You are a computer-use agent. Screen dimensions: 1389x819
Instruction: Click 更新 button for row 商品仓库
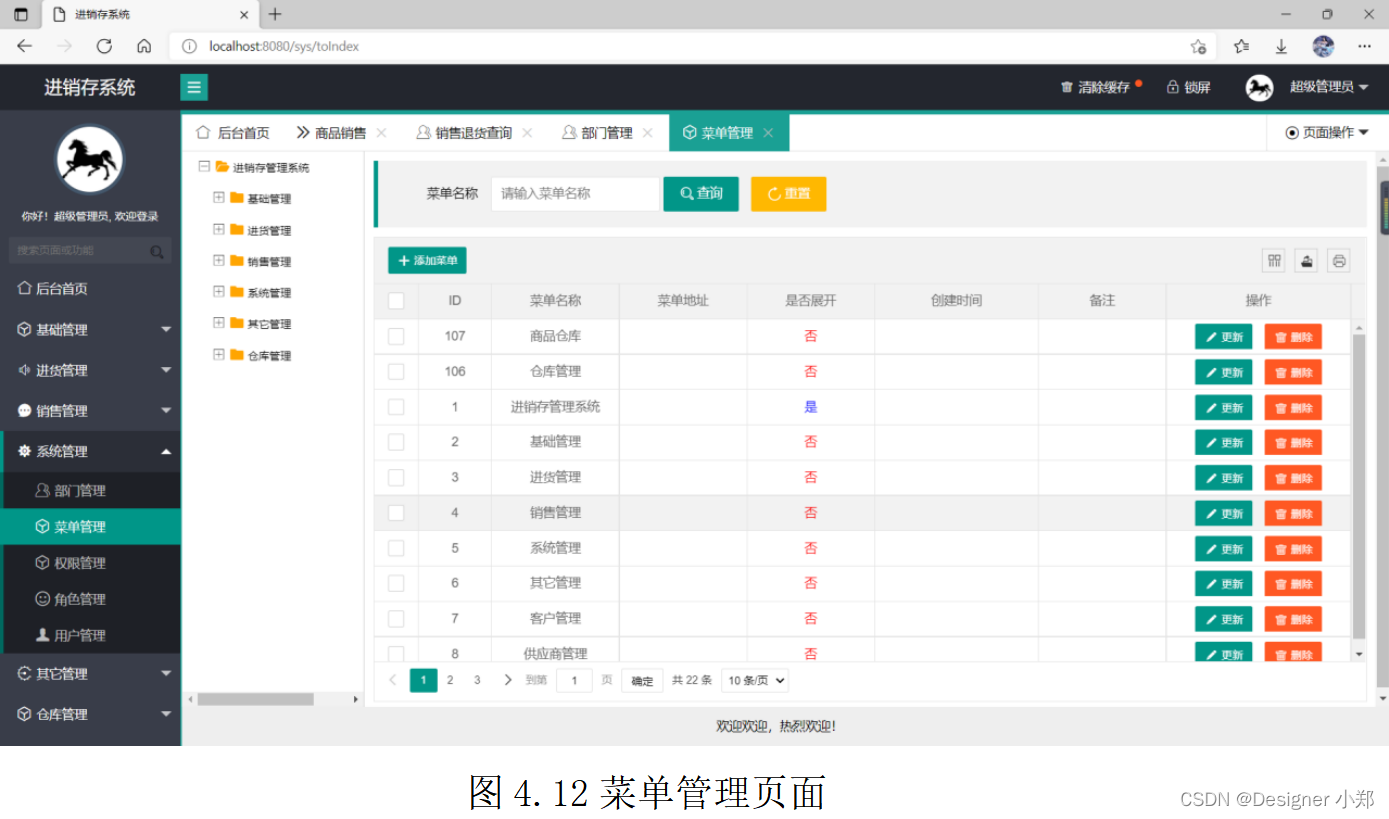(1223, 337)
